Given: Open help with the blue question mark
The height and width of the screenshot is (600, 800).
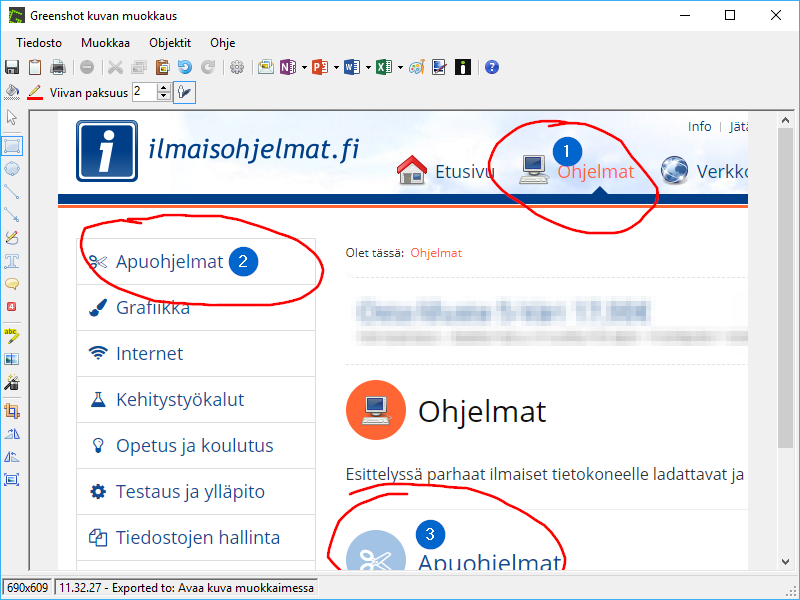Looking at the screenshot, I should 492,67.
